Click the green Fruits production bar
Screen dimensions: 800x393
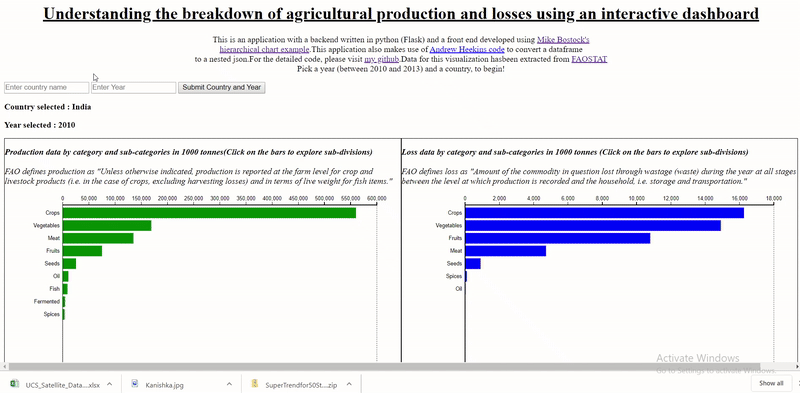[x=82, y=251]
